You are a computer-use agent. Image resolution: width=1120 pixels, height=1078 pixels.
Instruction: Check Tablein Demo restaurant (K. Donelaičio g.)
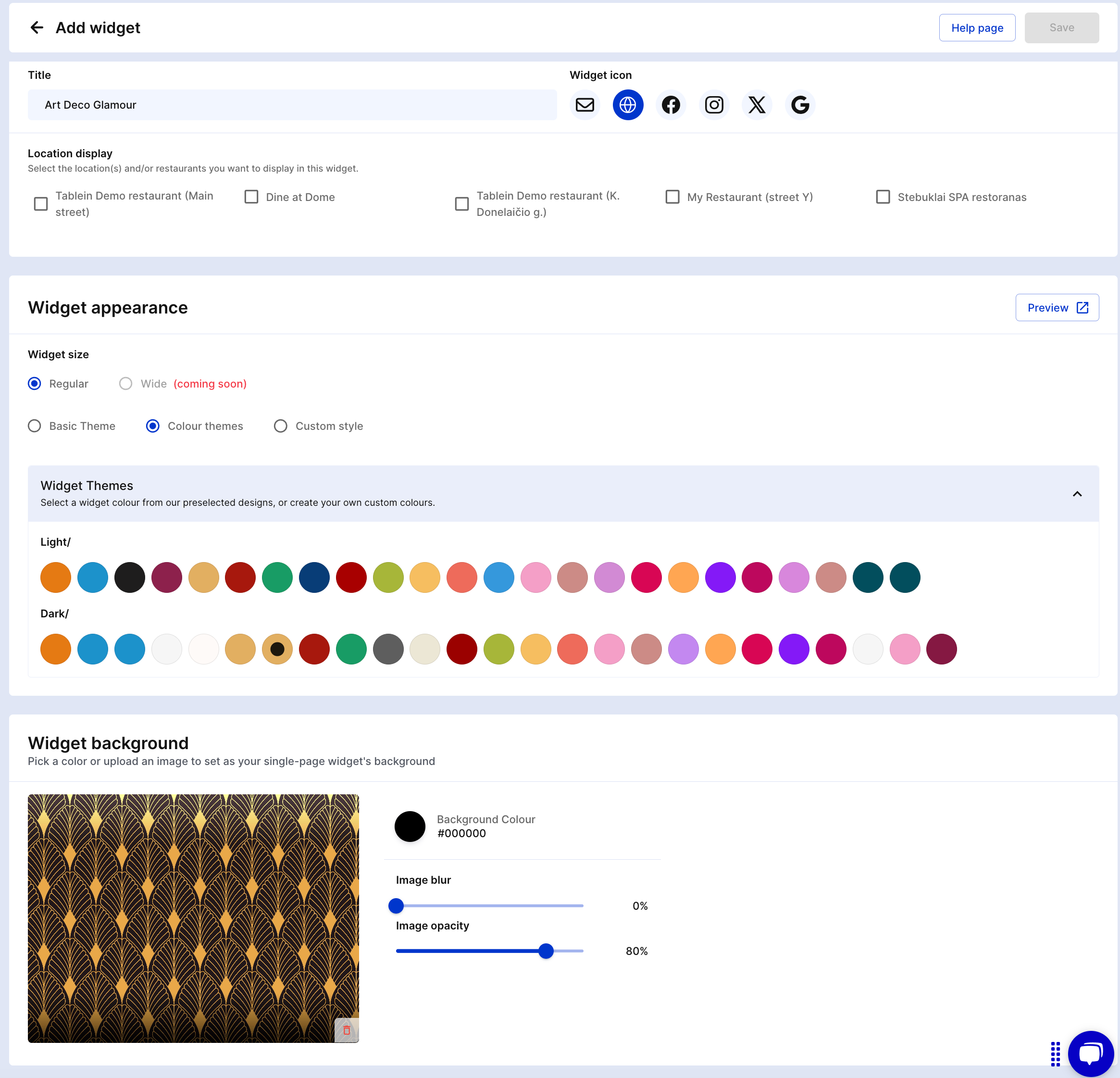point(462,204)
